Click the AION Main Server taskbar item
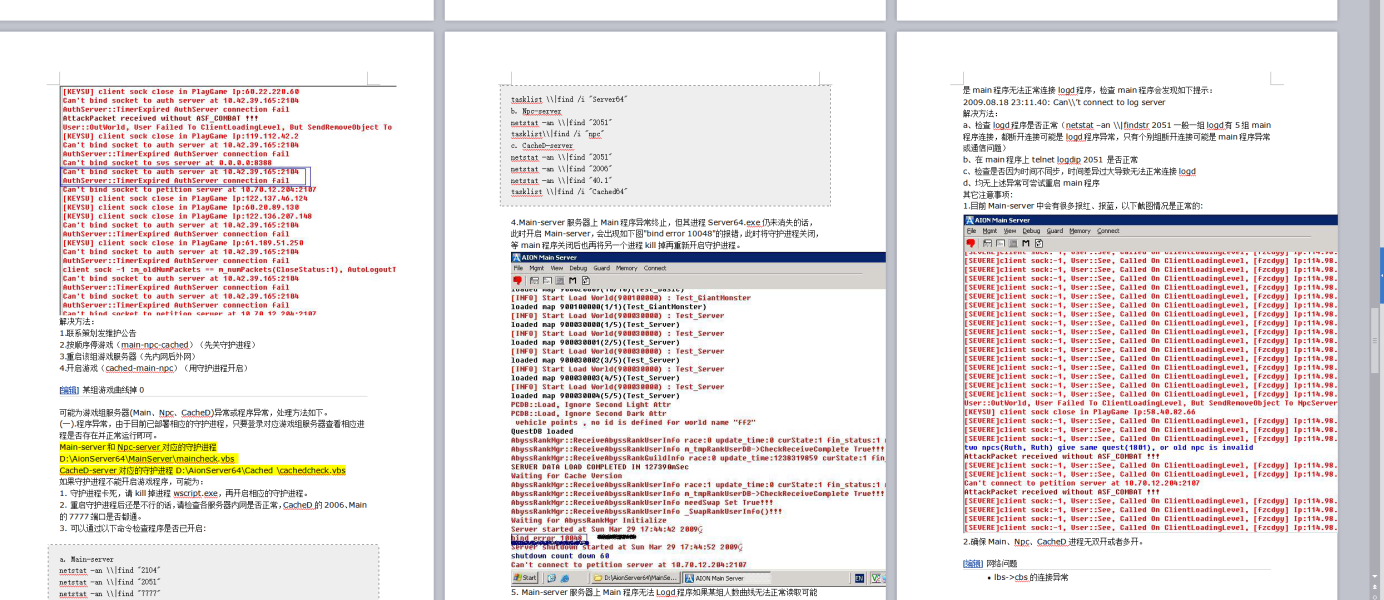 pyautogui.click(x=714, y=578)
